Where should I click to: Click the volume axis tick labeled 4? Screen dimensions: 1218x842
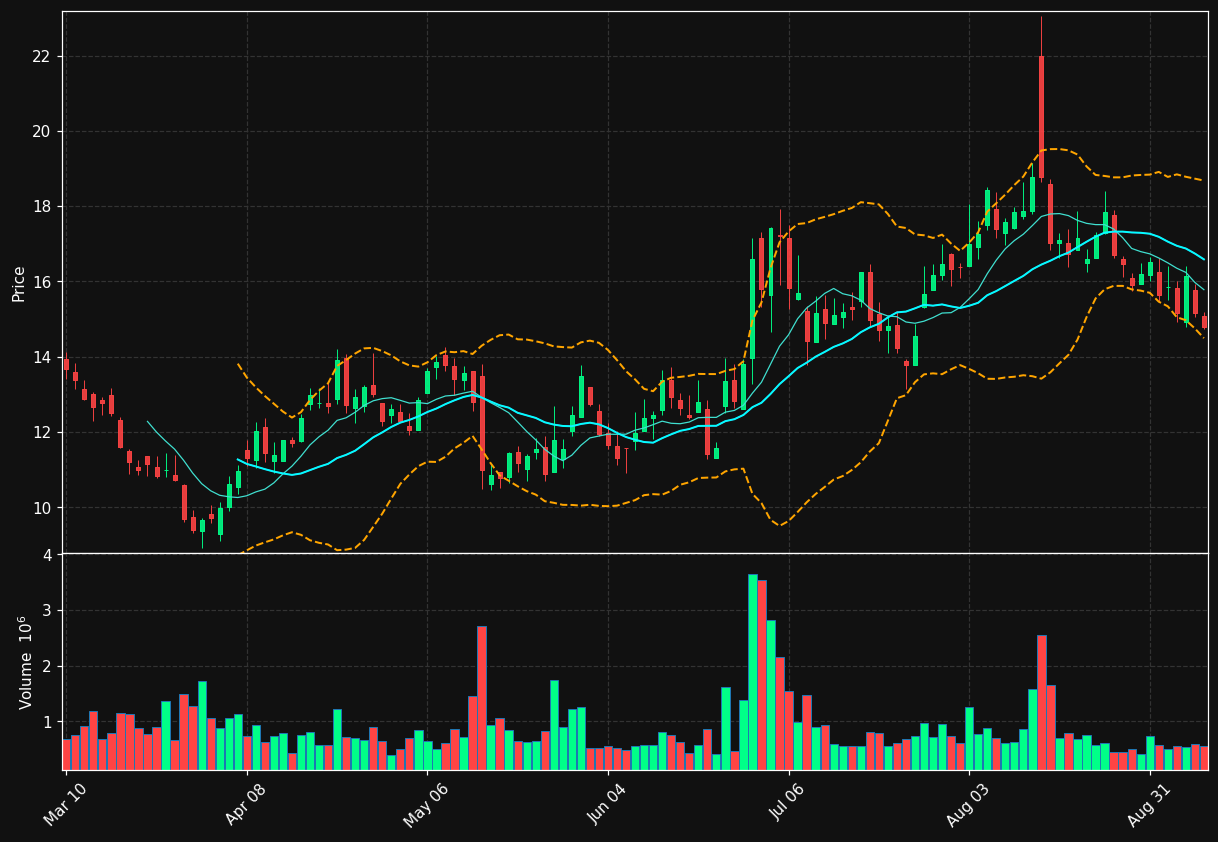point(46,555)
